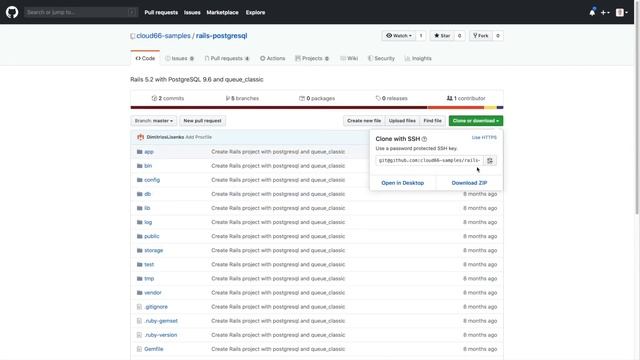
Task: Toggle the Clone or download dropdown
Action: pos(476,121)
